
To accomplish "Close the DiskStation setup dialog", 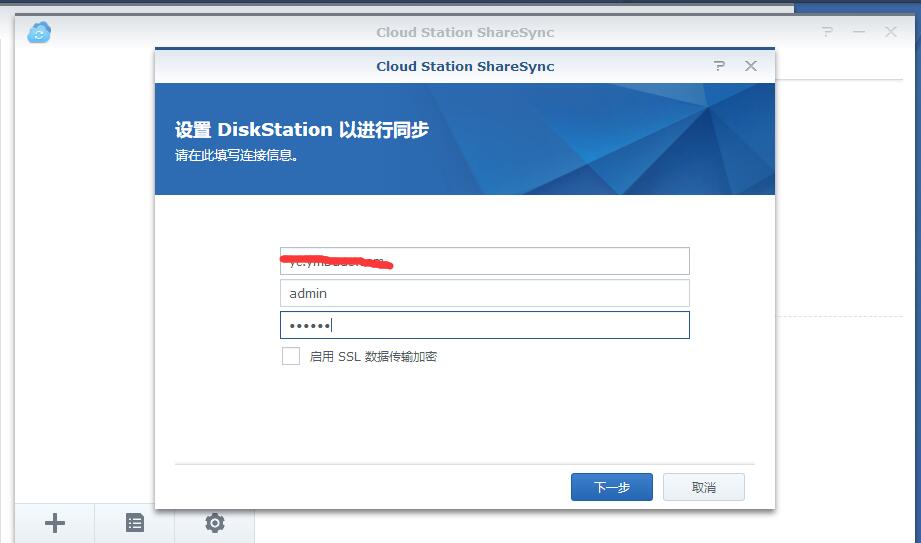I will [751, 66].
